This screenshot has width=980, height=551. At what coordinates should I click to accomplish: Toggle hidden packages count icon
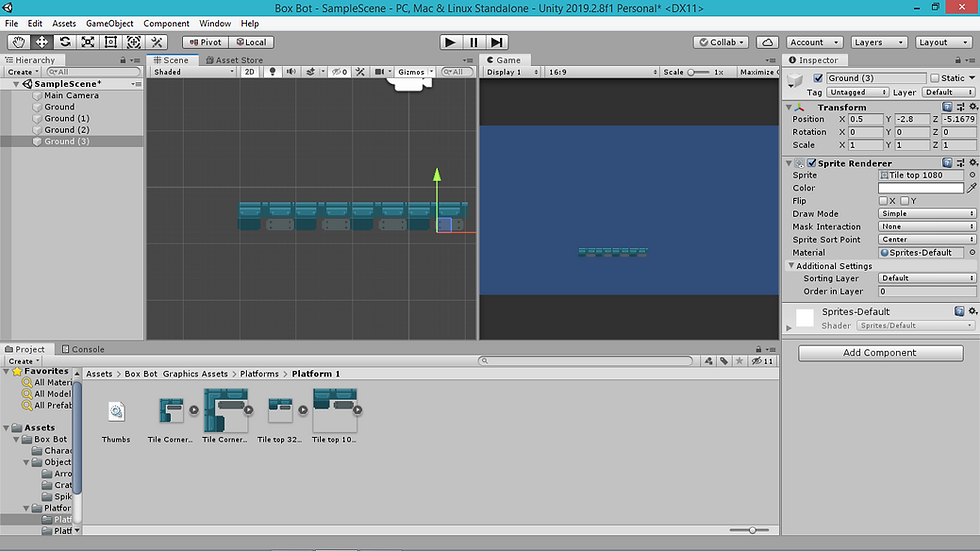pyautogui.click(x=762, y=360)
